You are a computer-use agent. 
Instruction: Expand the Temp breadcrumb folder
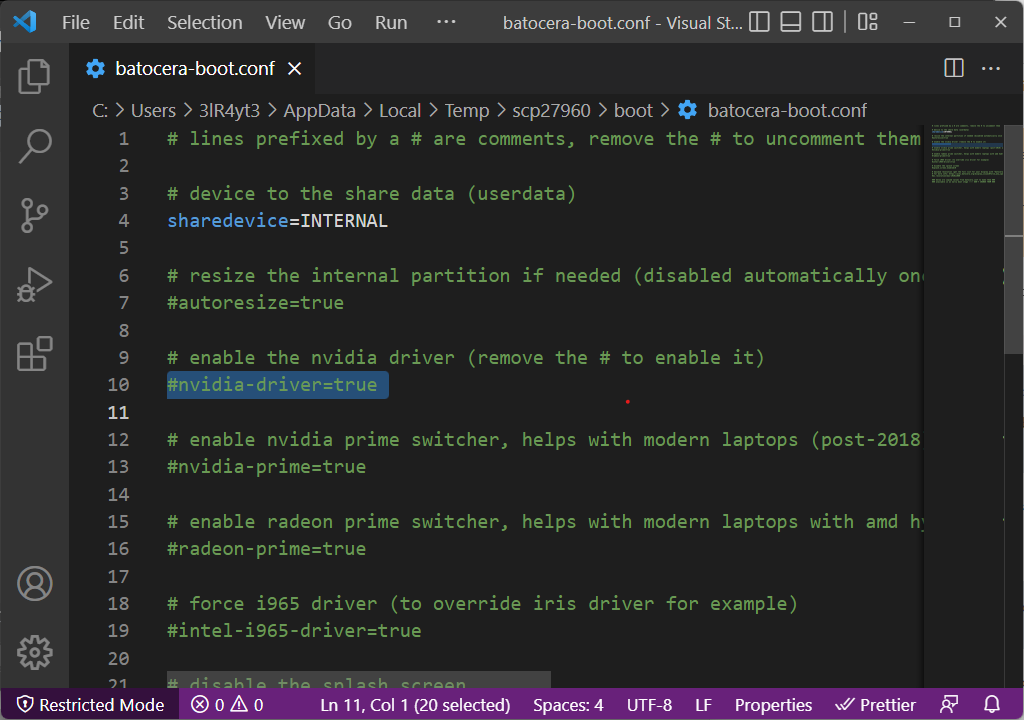(x=466, y=110)
